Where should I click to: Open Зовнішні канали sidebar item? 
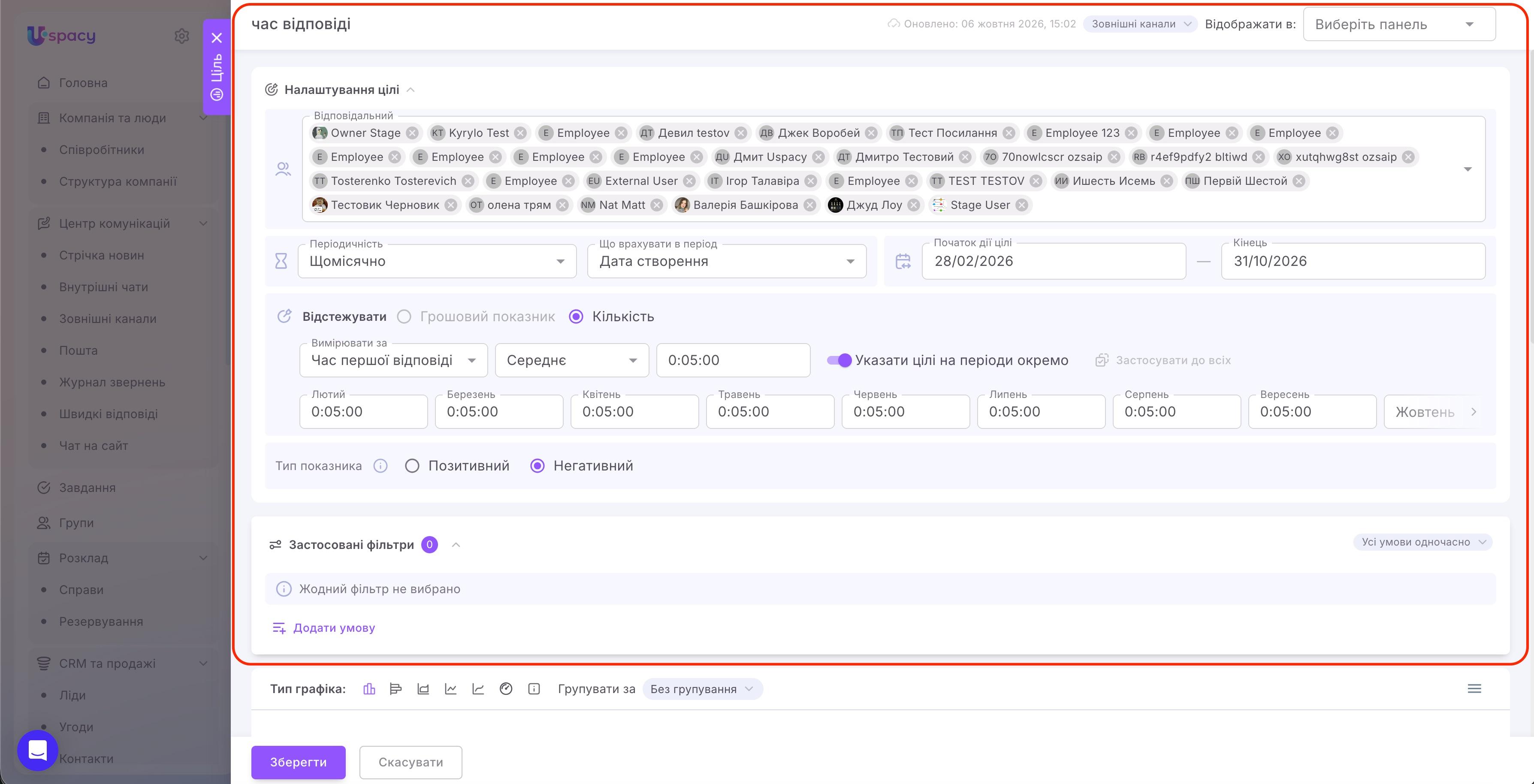108,319
